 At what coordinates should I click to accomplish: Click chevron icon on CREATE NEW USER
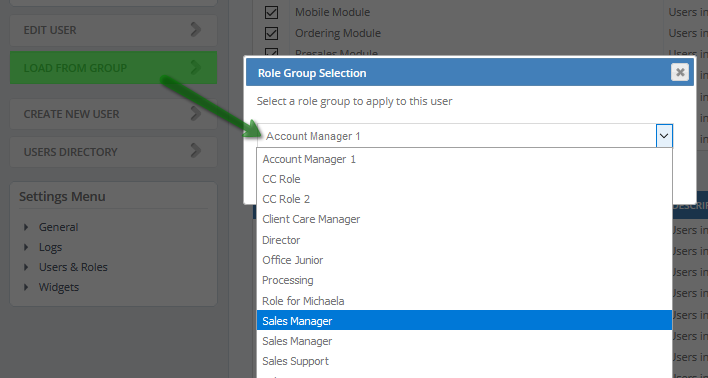pyautogui.click(x=196, y=113)
